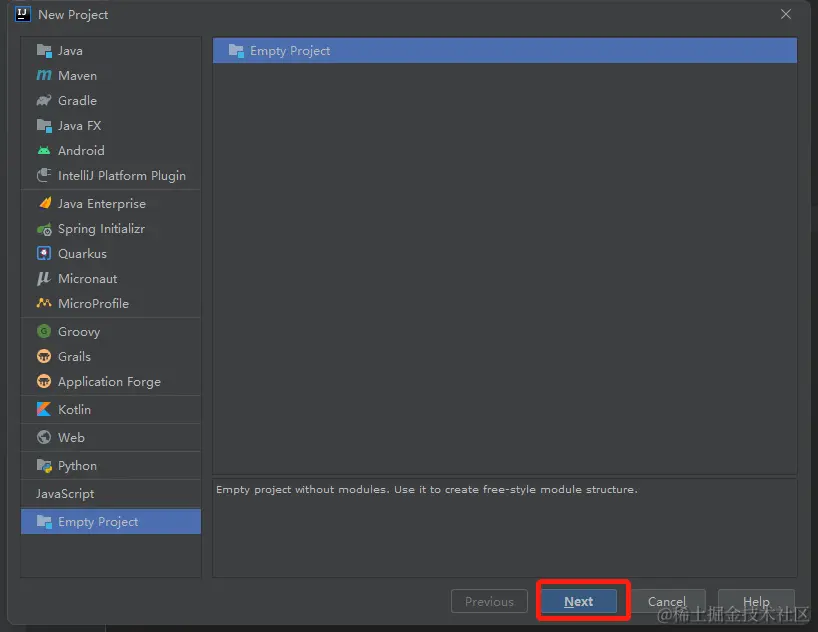Click the empty project description text
This screenshot has height=632, width=818.
(427, 490)
